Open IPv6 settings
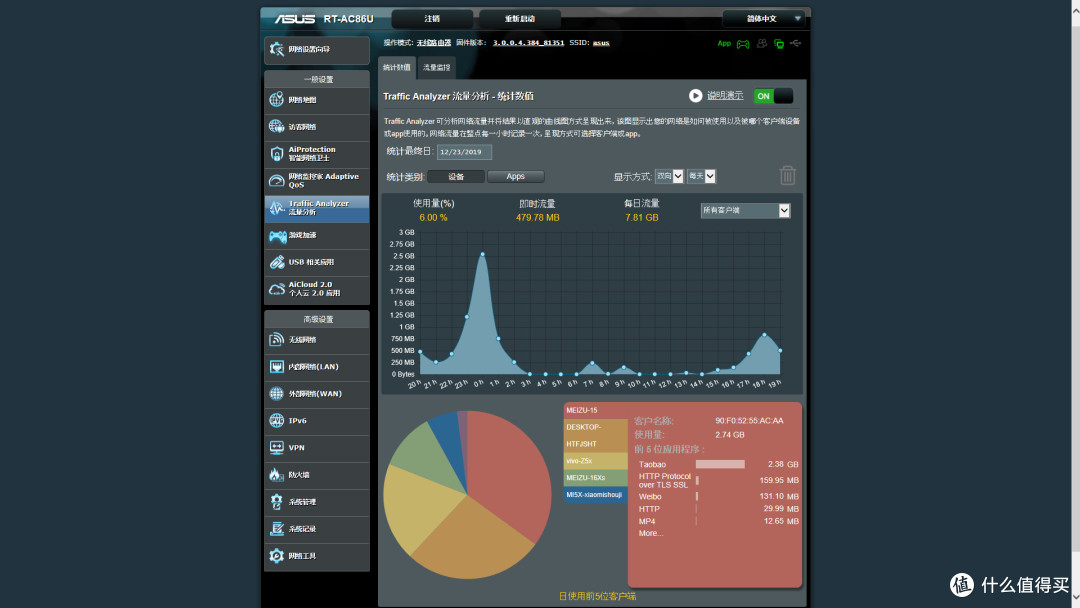This screenshot has height=608, width=1080. [x=317, y=421]
